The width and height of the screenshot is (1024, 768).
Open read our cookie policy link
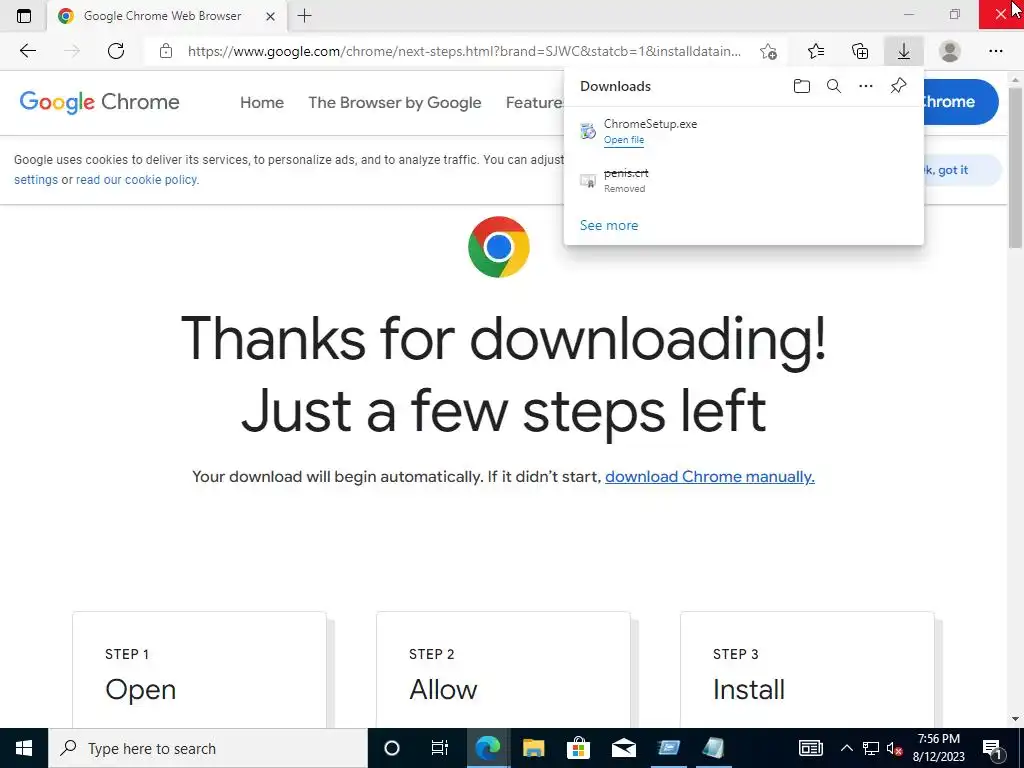(136, 180)
